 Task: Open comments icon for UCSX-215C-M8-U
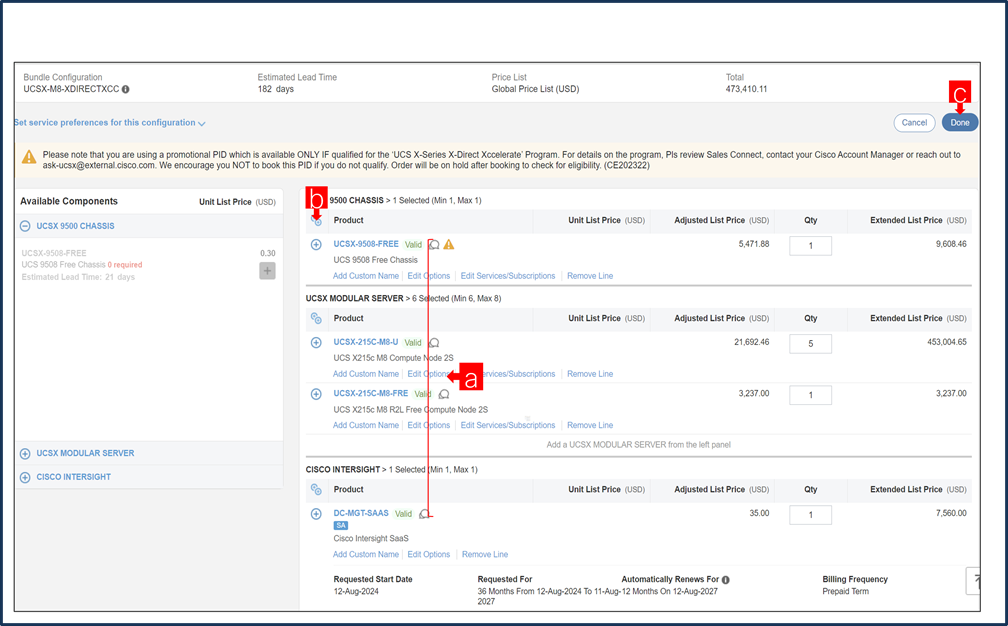pyautogui.click(x=435, y=343)
